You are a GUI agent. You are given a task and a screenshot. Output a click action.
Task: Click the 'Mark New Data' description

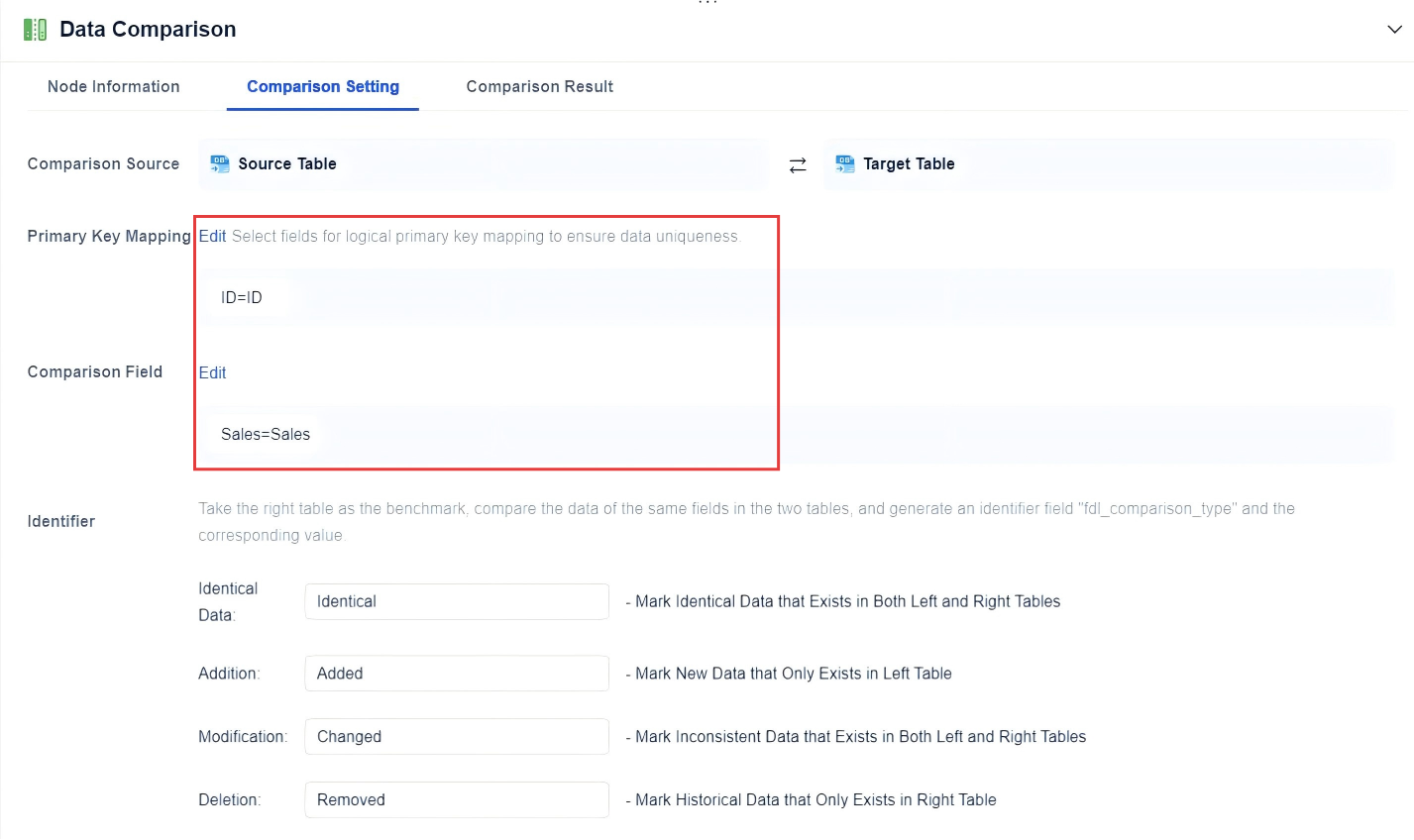[x=789, y=674]
